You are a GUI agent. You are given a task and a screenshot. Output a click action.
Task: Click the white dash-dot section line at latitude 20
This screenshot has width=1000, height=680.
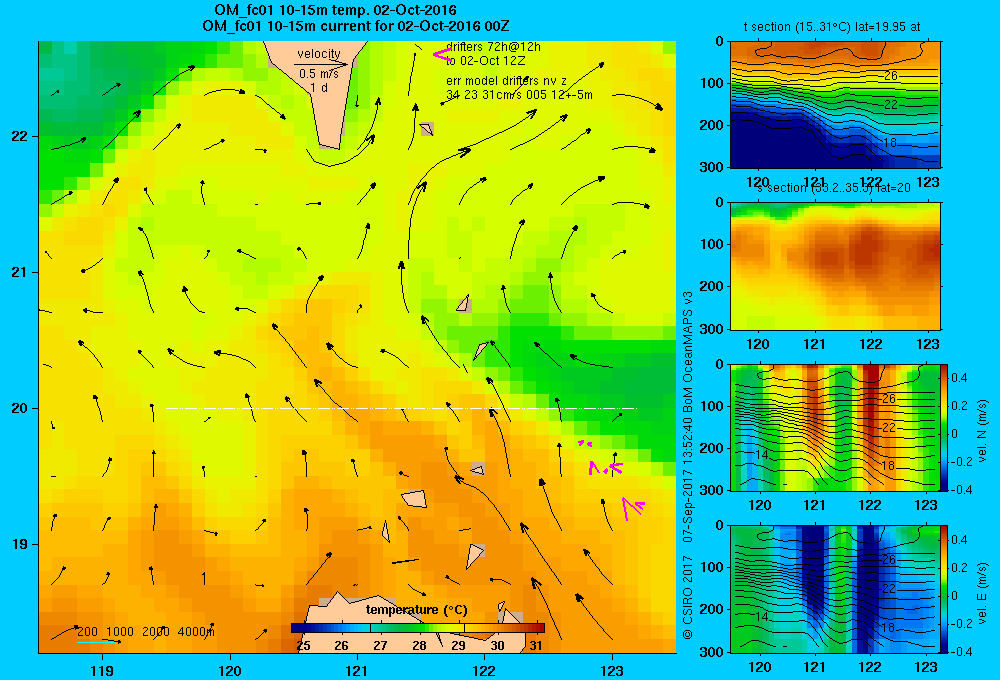401,408
